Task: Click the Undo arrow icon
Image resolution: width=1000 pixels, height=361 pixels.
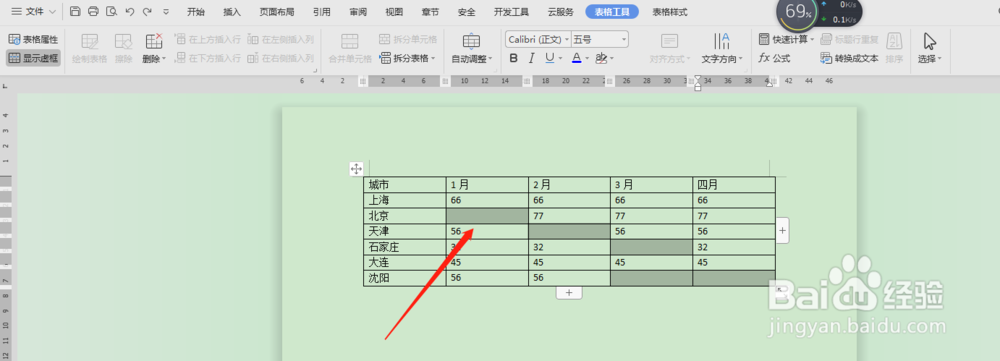Action: 130,11
